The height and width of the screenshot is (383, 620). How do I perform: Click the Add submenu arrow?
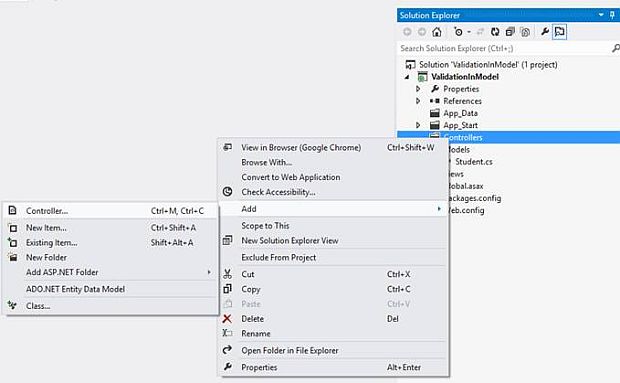coord(439,209)
